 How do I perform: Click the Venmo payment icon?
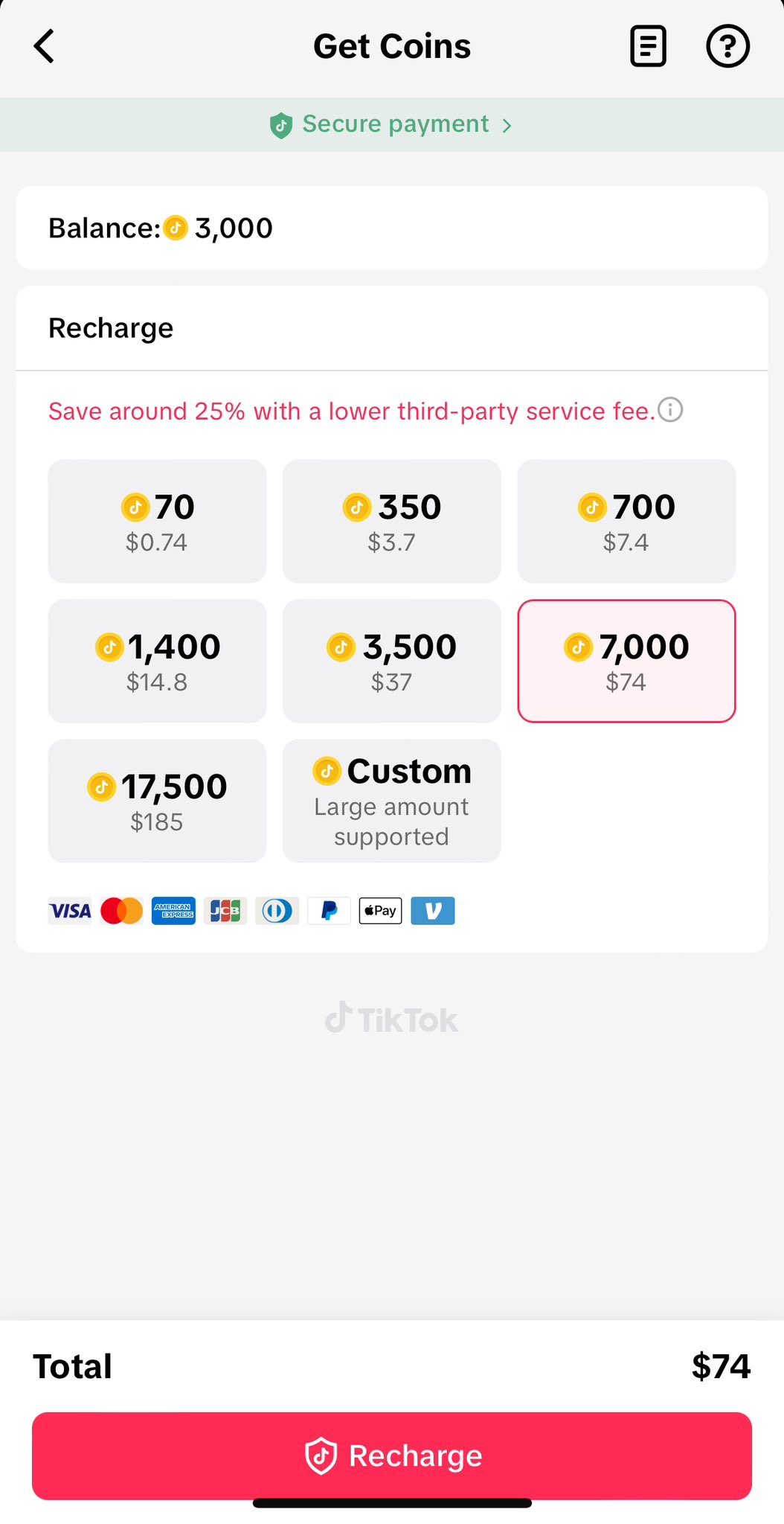[x=433, y=910]
